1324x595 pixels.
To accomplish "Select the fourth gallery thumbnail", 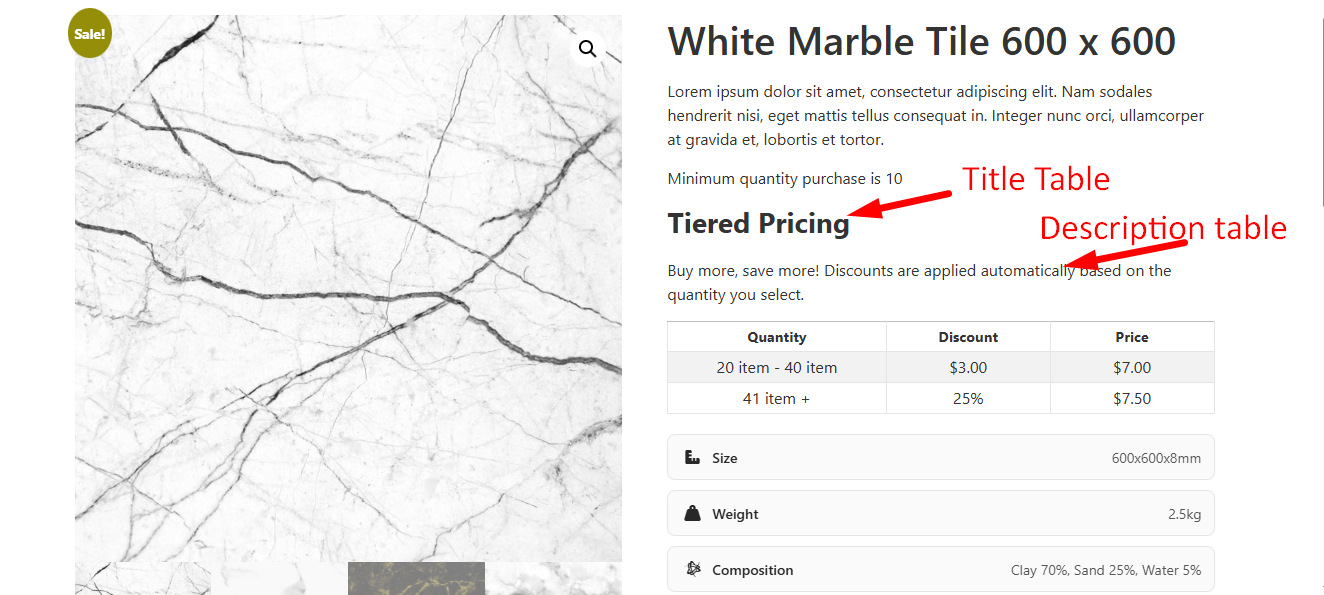I will coord(553,579).
